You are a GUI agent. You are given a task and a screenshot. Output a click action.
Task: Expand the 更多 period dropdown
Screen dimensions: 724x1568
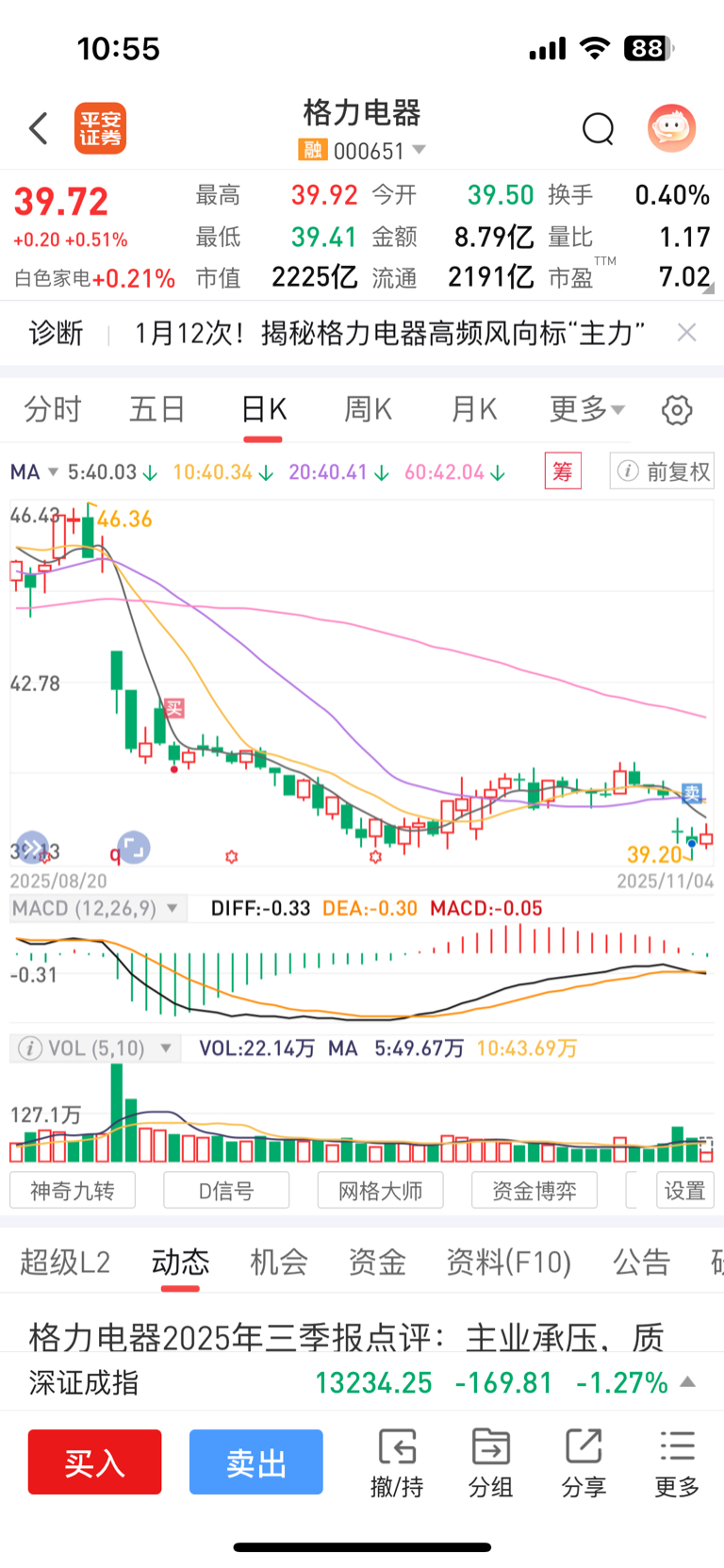click(587, 409)
